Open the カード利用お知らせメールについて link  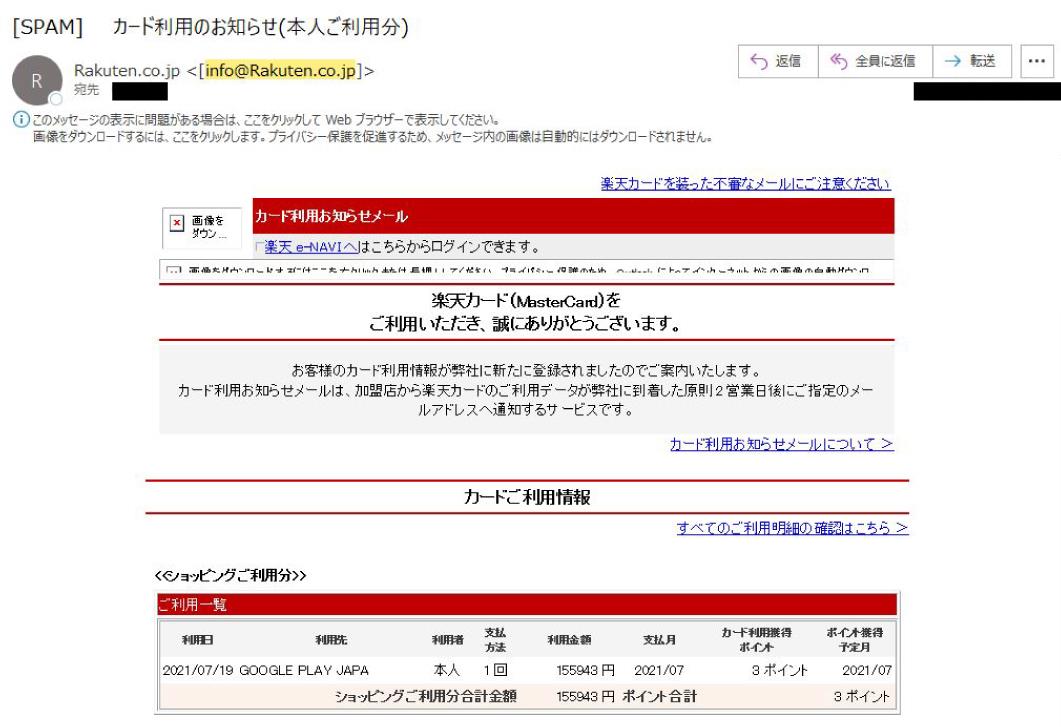[782, 444]
